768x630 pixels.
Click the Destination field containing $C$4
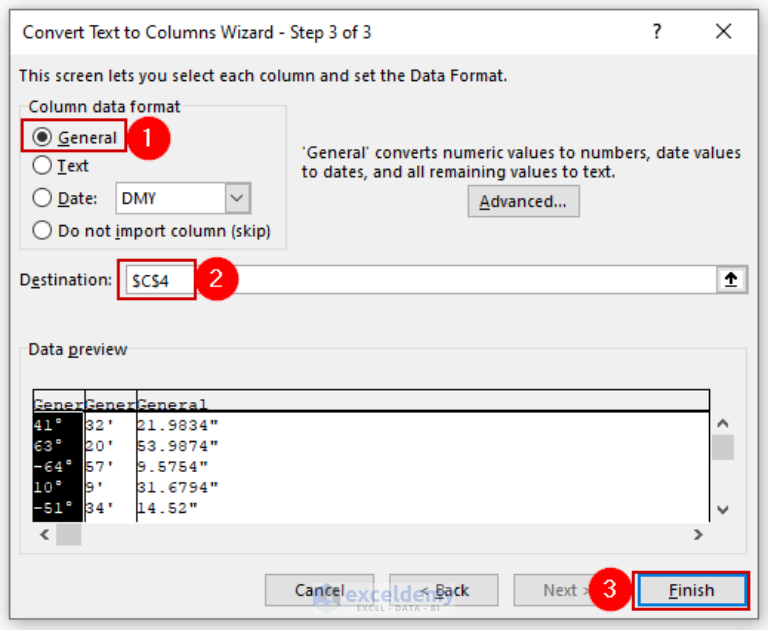point(421,280)
